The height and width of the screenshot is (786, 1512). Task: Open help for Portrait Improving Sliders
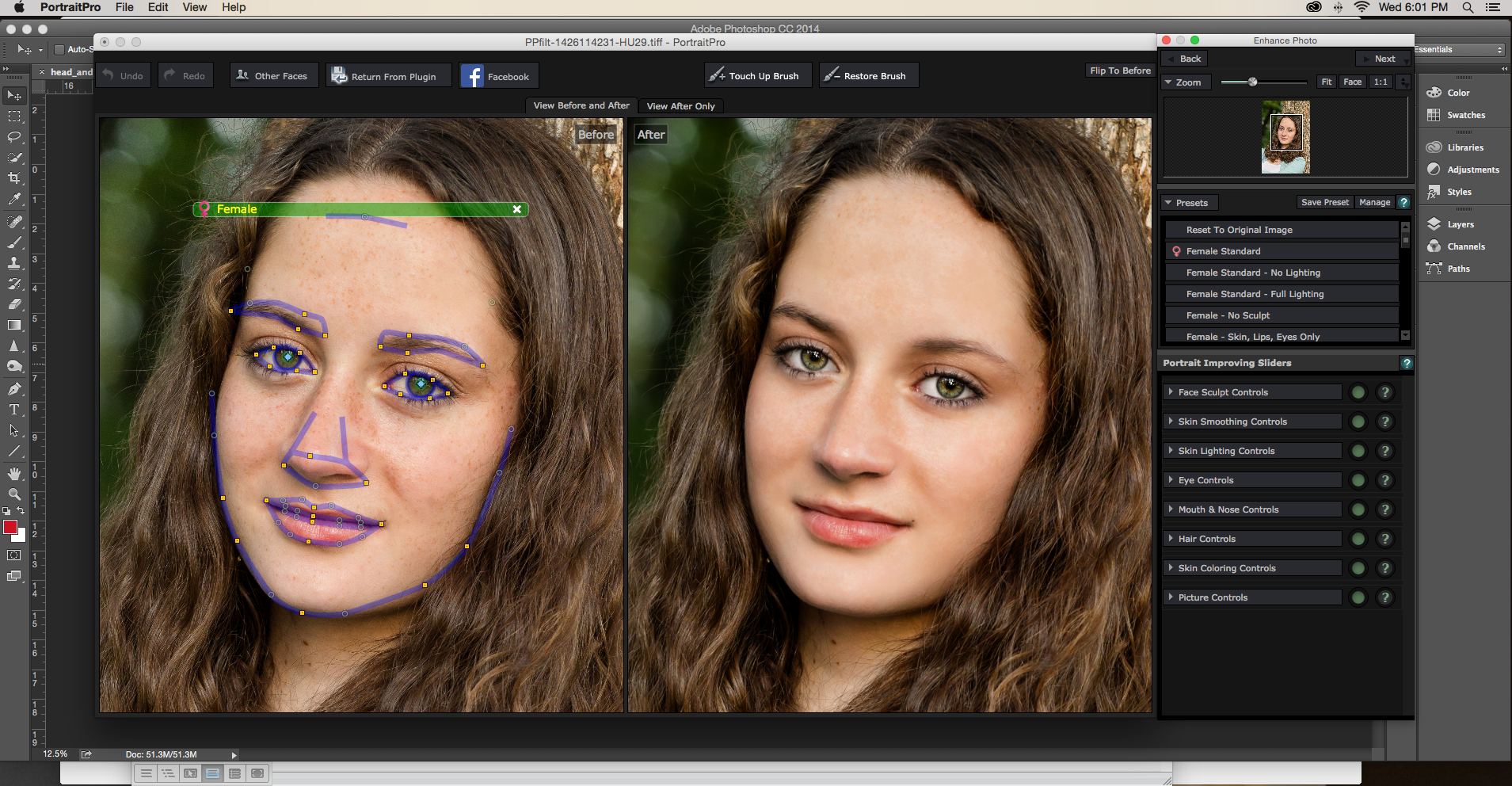point(1407,363)
